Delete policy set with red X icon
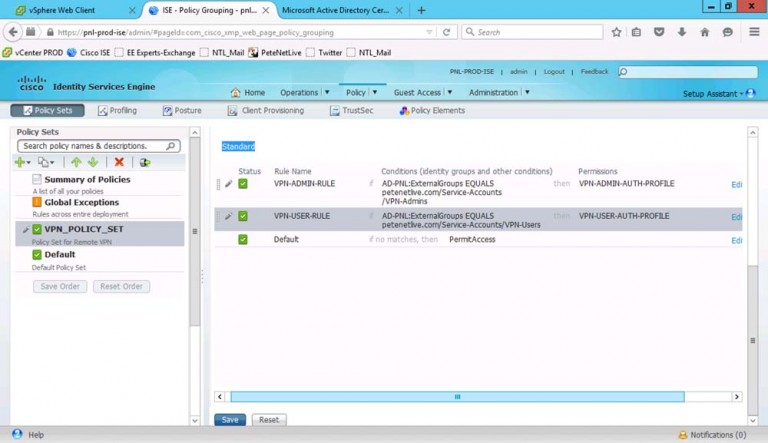 click(x=119, y=162)
